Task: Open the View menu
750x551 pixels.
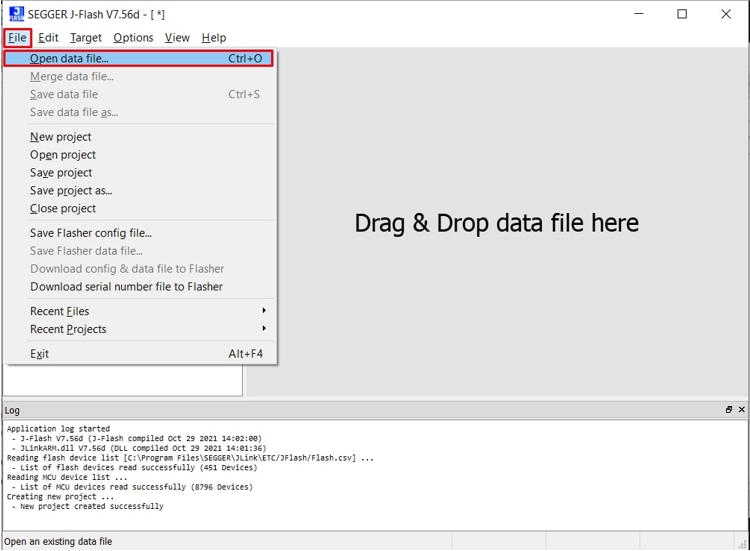Action: click(x=177, y=38)
